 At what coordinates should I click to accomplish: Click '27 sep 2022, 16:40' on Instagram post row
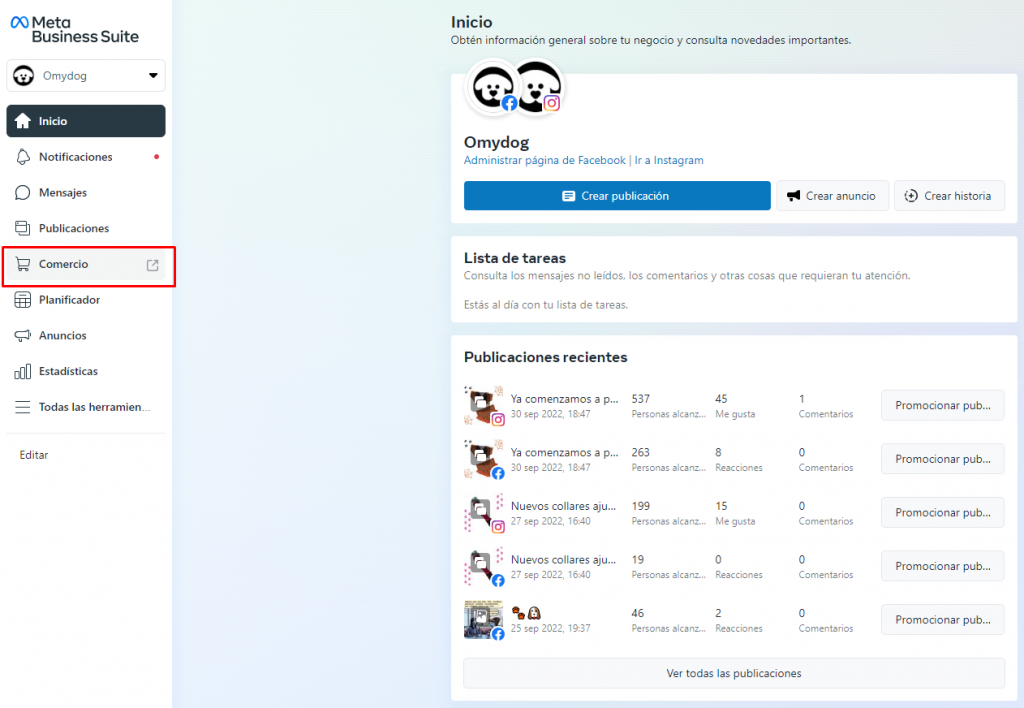tap(551, 521)
